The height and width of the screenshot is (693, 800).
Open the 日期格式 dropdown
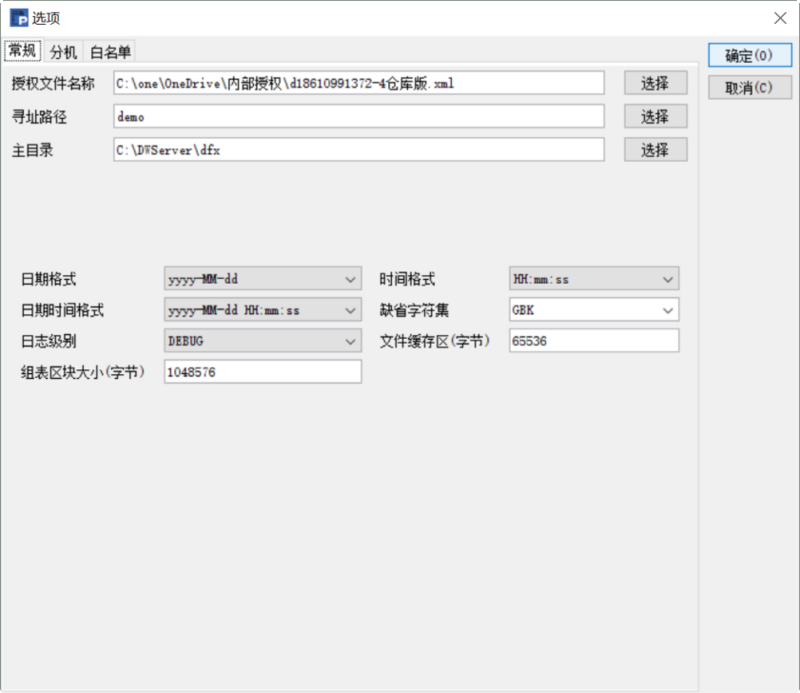point(263,279)
